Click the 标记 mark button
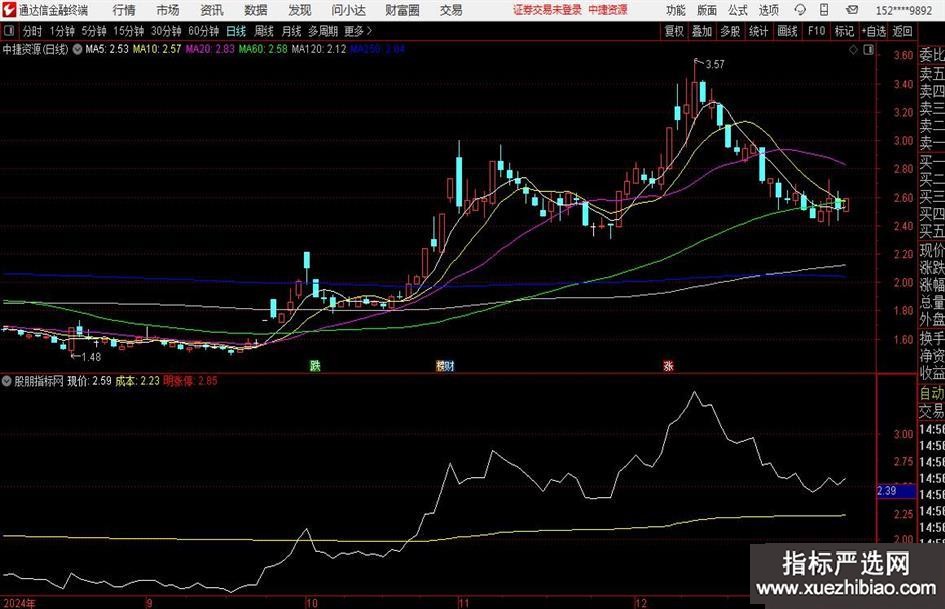The image size is (945, 609). [x=844, y=31]
